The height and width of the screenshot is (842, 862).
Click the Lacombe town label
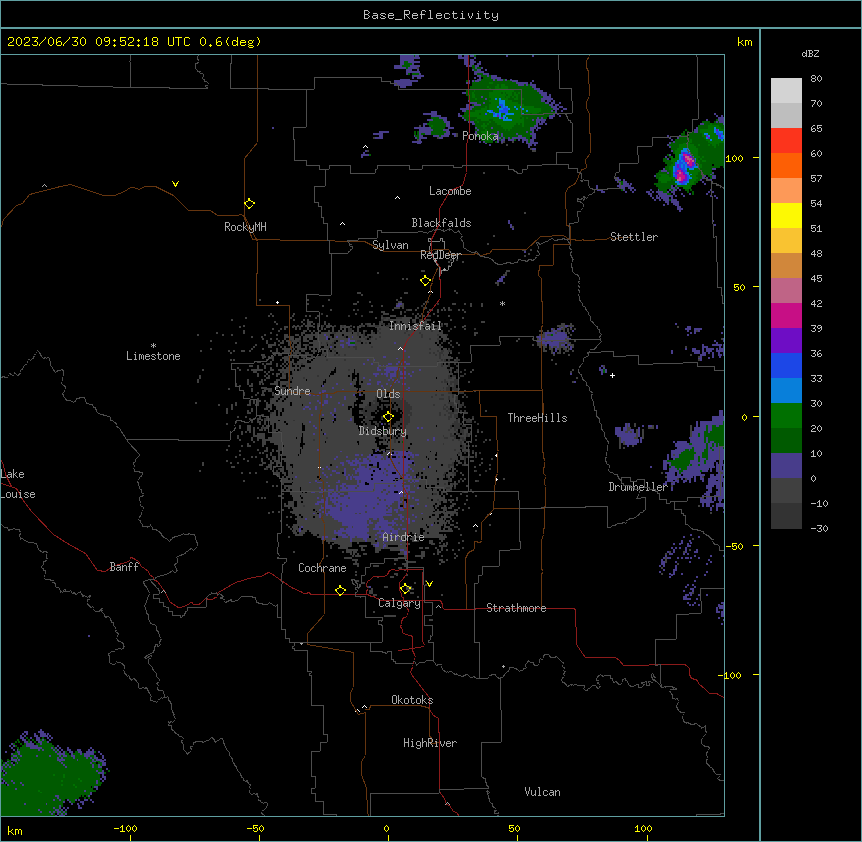[x=450, y=191]
